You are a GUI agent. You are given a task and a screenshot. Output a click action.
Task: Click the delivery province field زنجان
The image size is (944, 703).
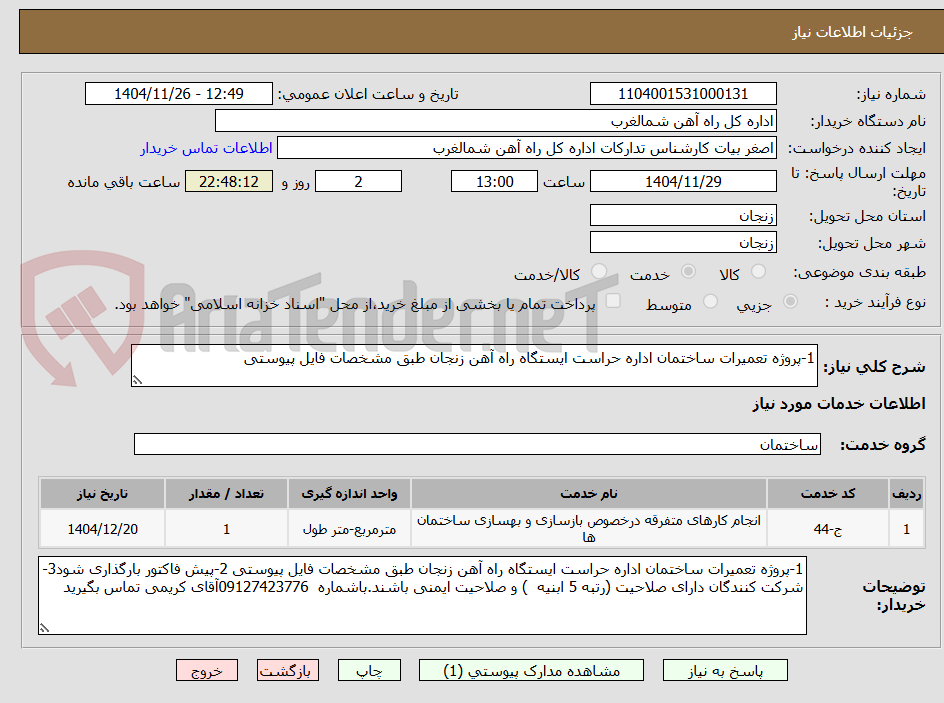[683, 215]
